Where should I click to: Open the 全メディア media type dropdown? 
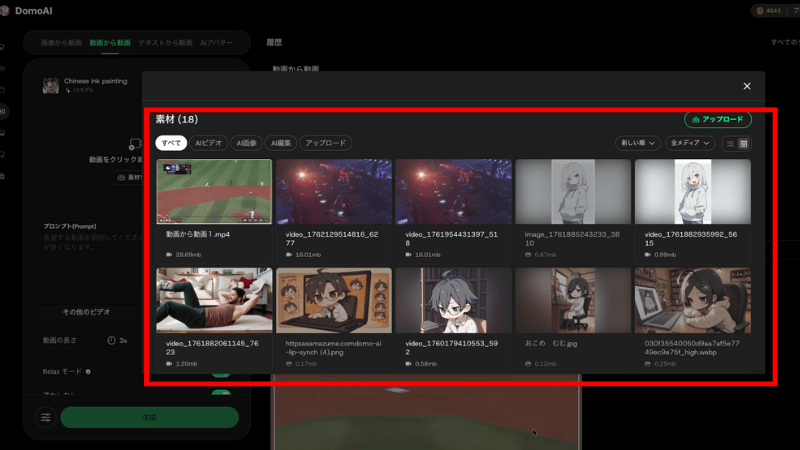692,144
